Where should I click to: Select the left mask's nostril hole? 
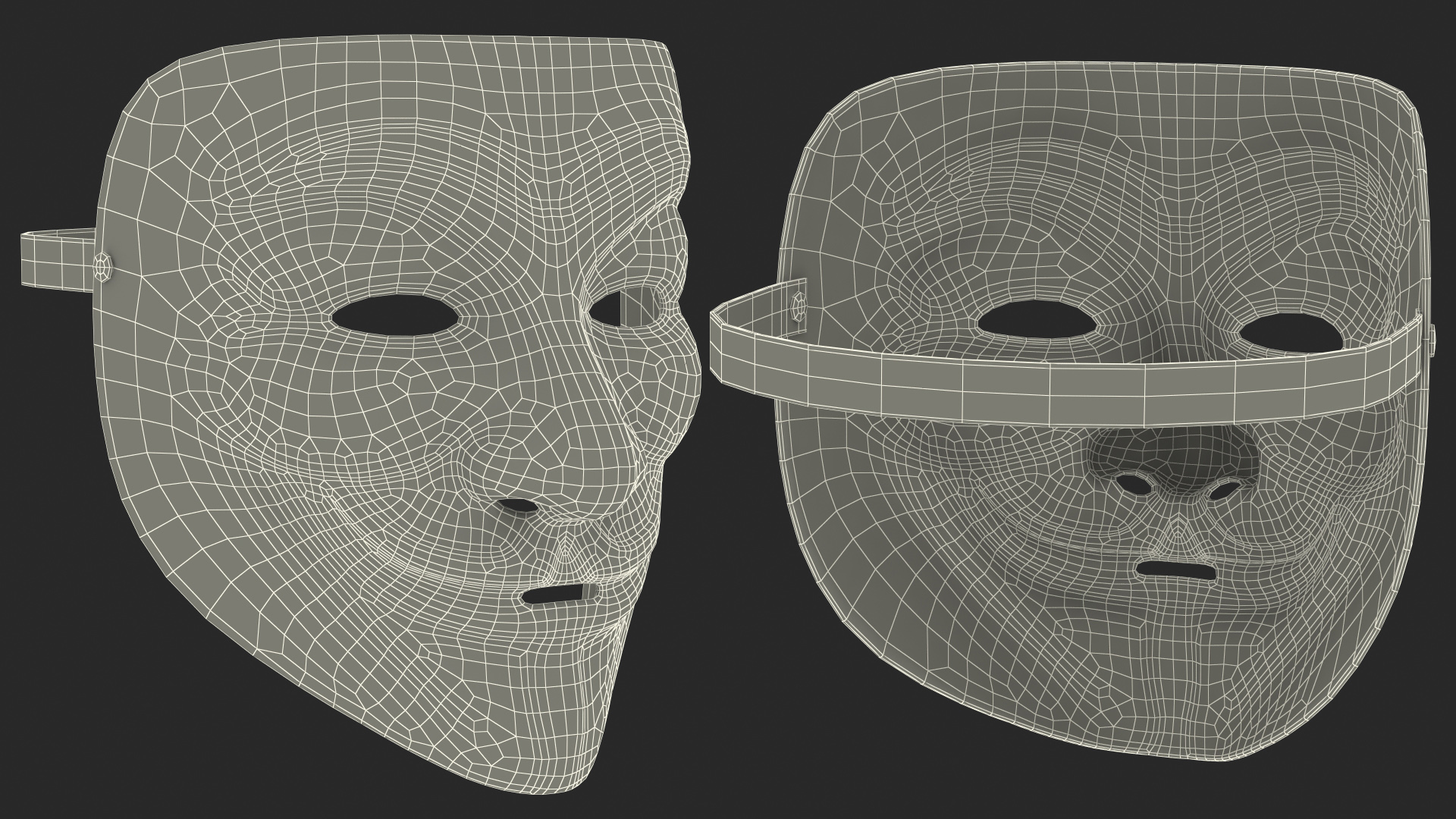(x=519, y=504)
